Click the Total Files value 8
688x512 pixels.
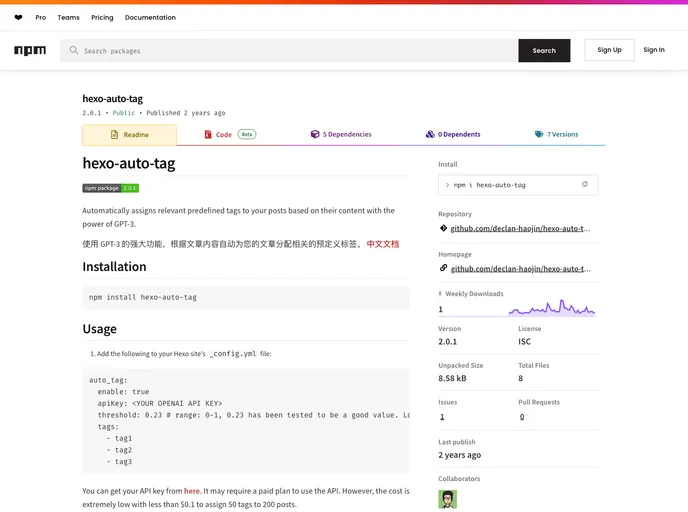click(520, 378)
